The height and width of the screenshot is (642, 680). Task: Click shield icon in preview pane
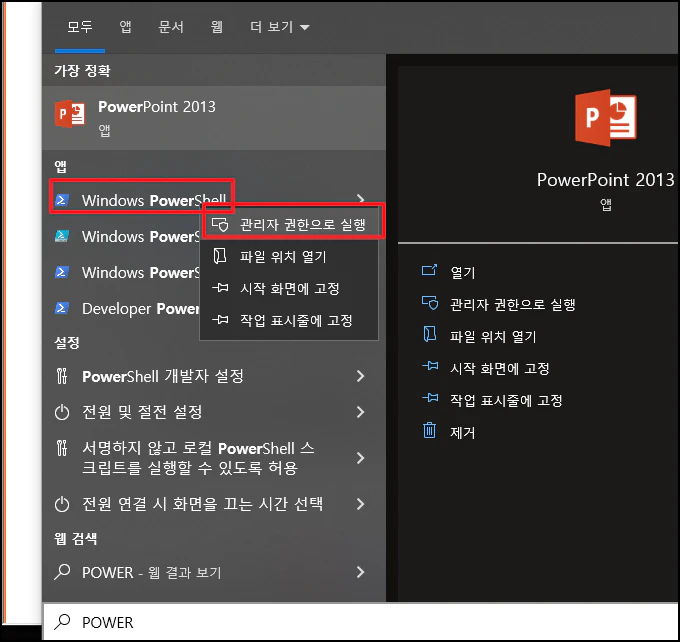coord(430,303)
